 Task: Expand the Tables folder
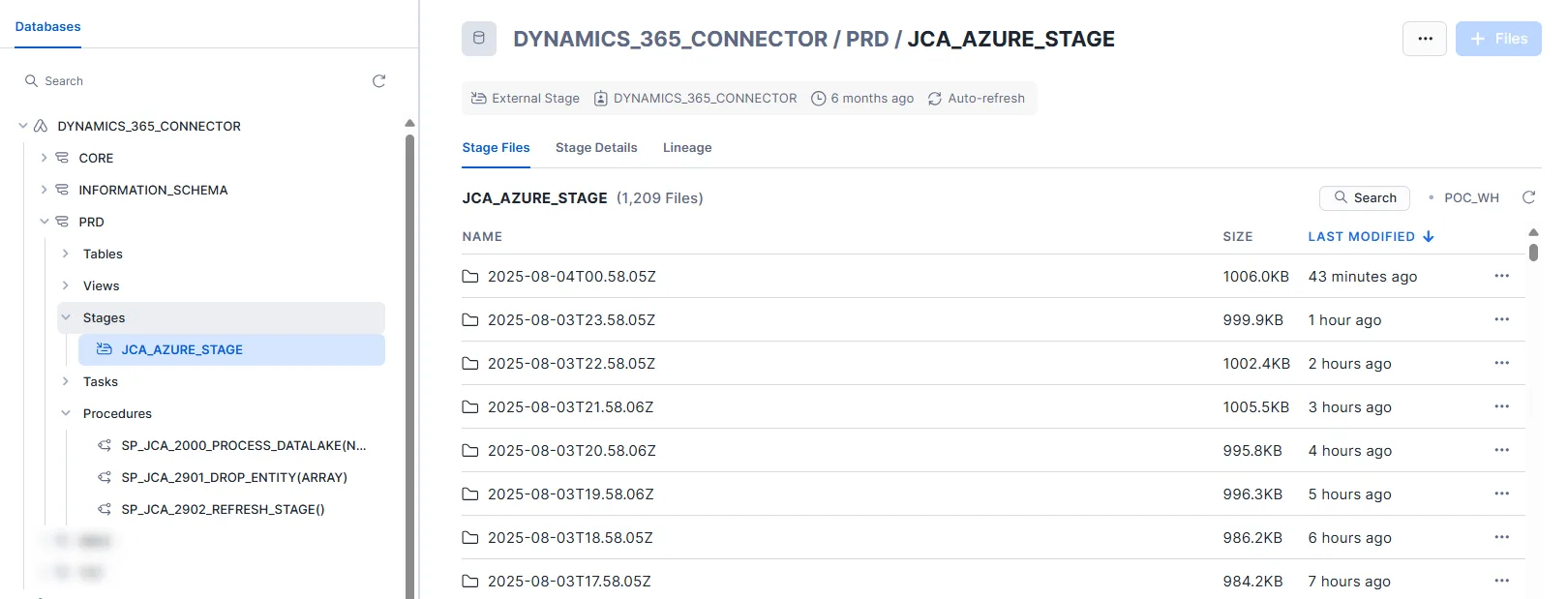point(65,254)
